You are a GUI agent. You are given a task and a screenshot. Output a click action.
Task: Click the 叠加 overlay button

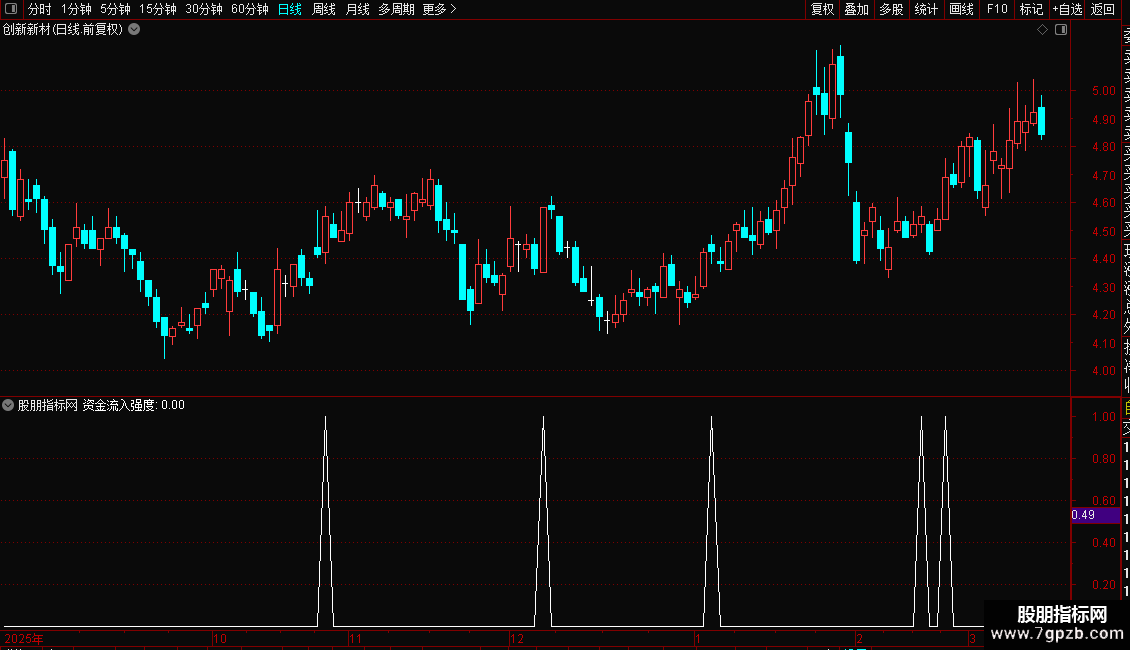(857, 9)
